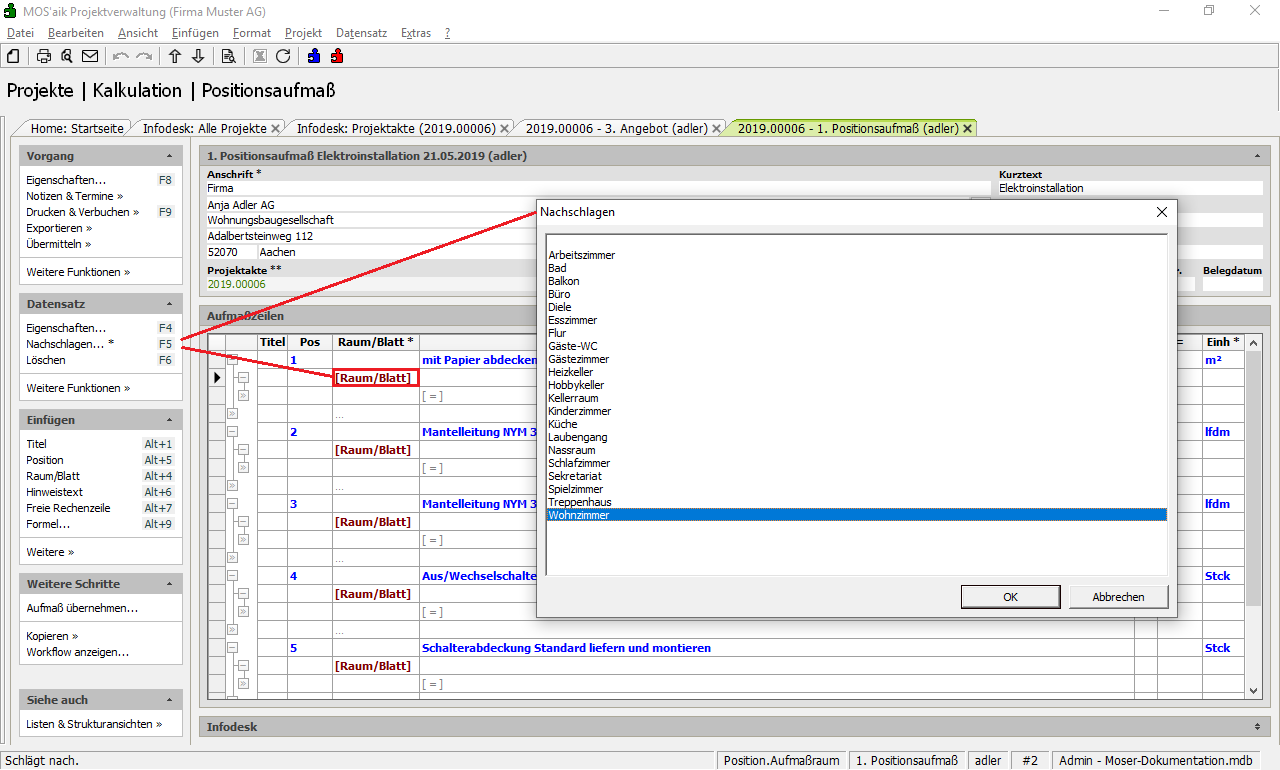Collapse the Vorgang panel section
Screen dimensions: 1280x770
[169, 157]
